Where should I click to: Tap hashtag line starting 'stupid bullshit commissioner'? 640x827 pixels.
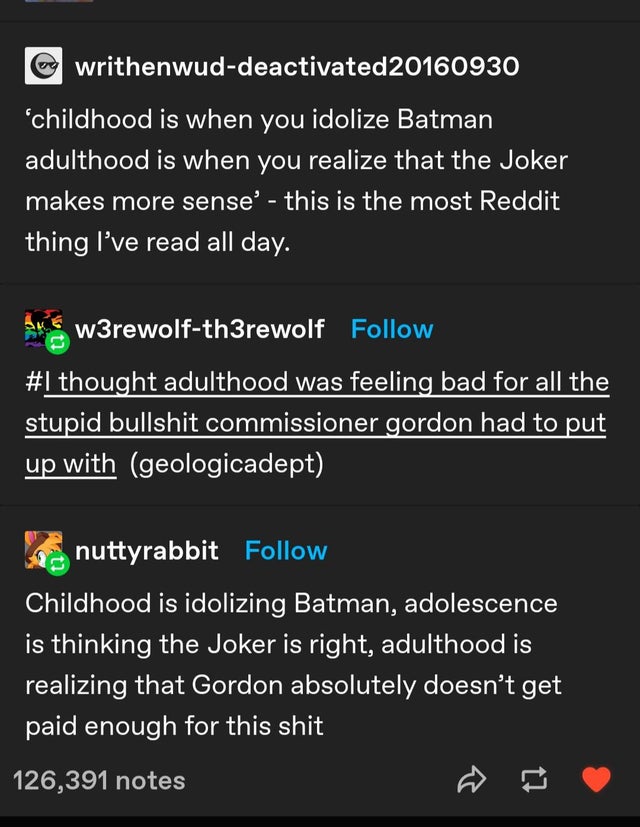316,424
